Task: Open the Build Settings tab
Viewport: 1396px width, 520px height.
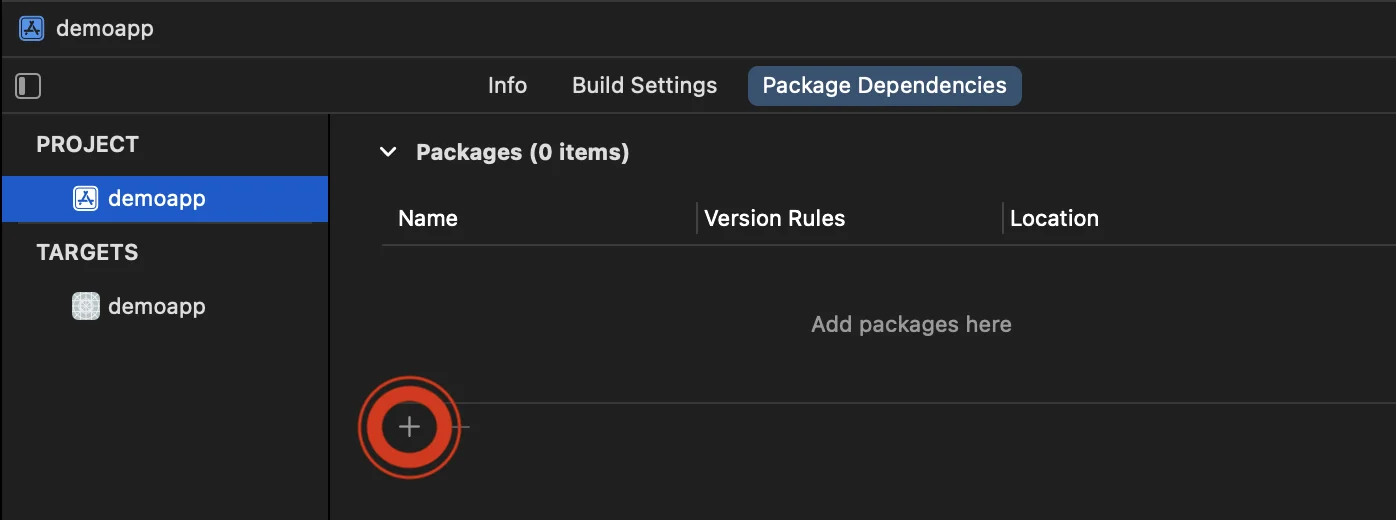Action: tap(644, 86)
